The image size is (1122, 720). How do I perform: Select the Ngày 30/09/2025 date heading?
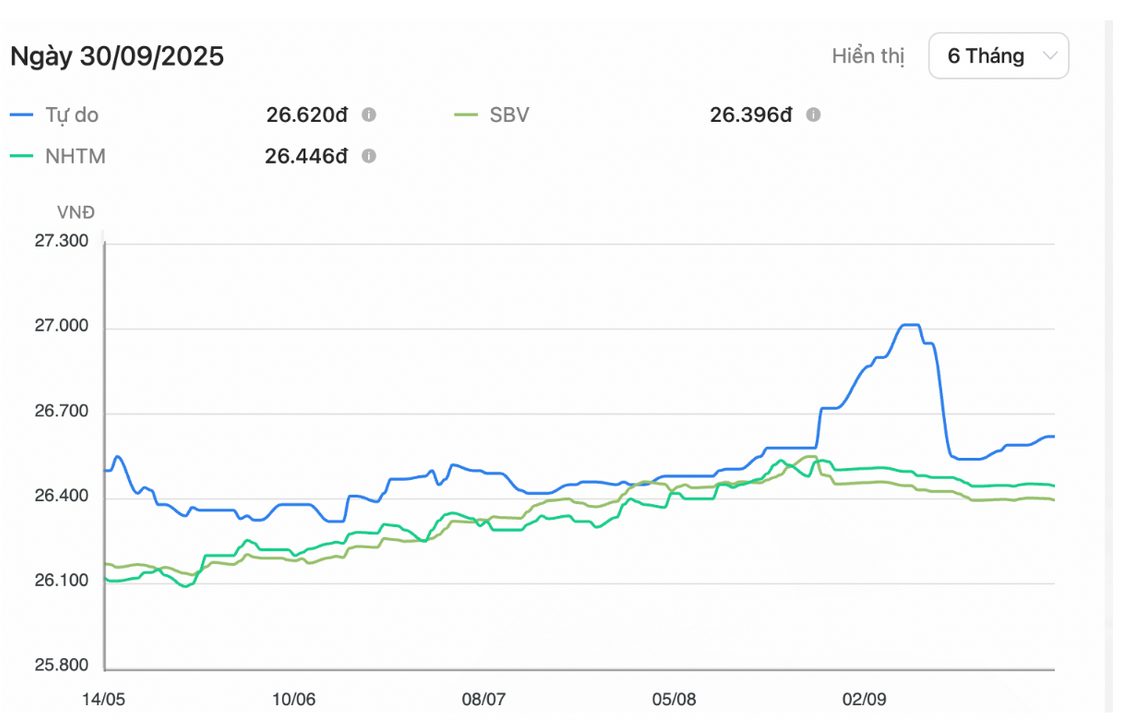coord(117,56)
